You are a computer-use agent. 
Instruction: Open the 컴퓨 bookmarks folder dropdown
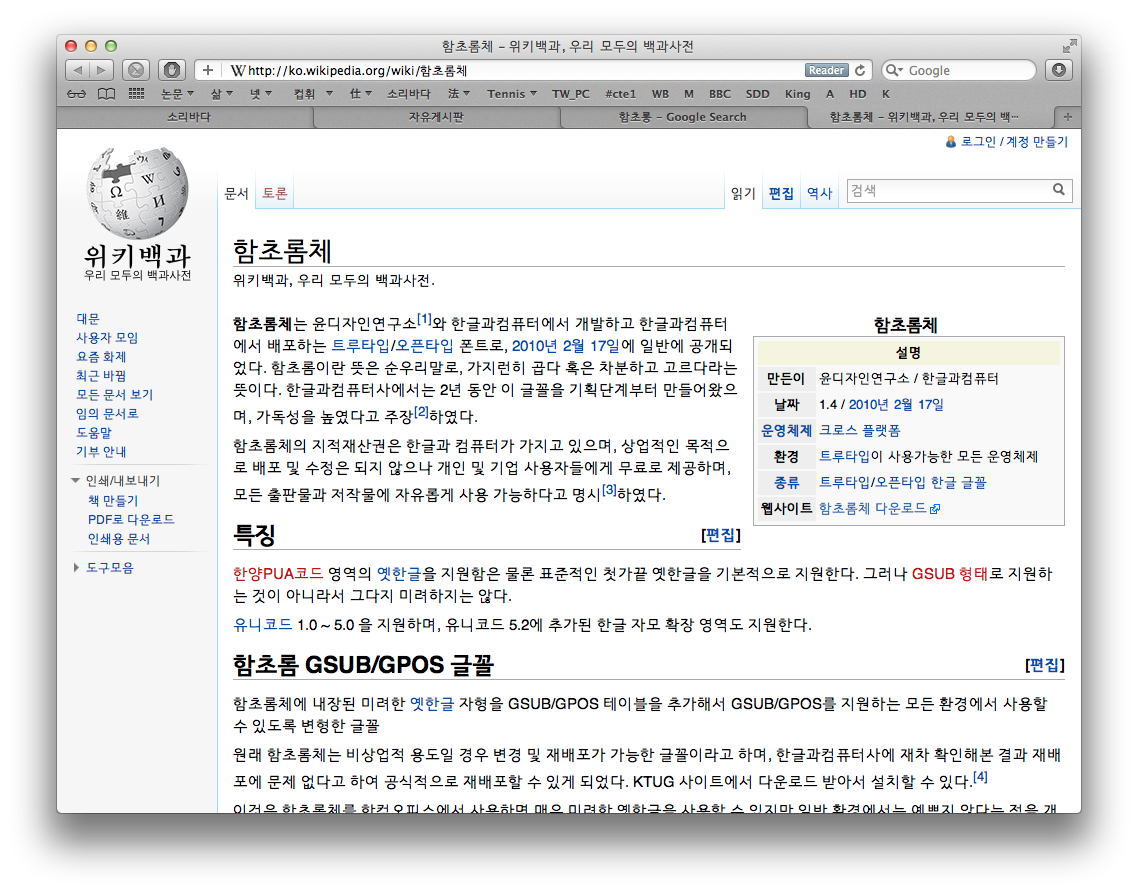click(x=312, y=94)
